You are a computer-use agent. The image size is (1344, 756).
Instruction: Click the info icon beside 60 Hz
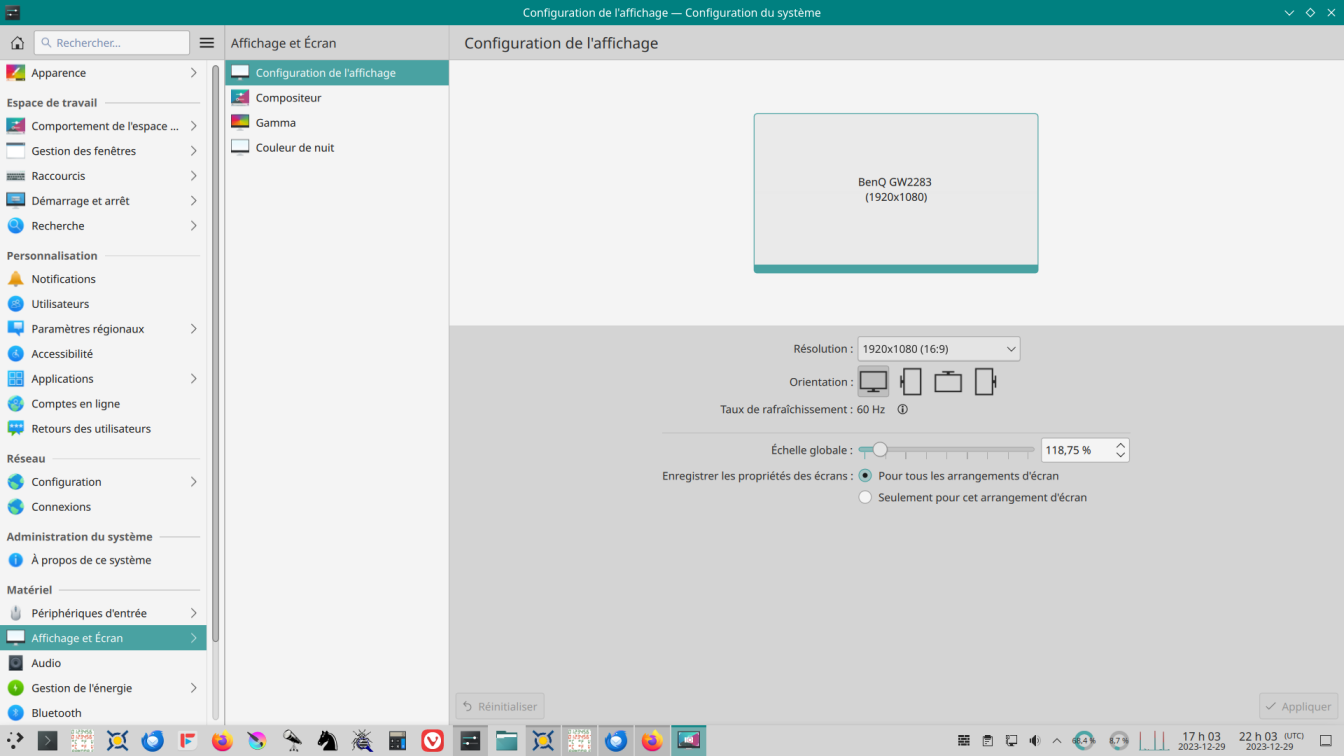(x=902, y=409)
